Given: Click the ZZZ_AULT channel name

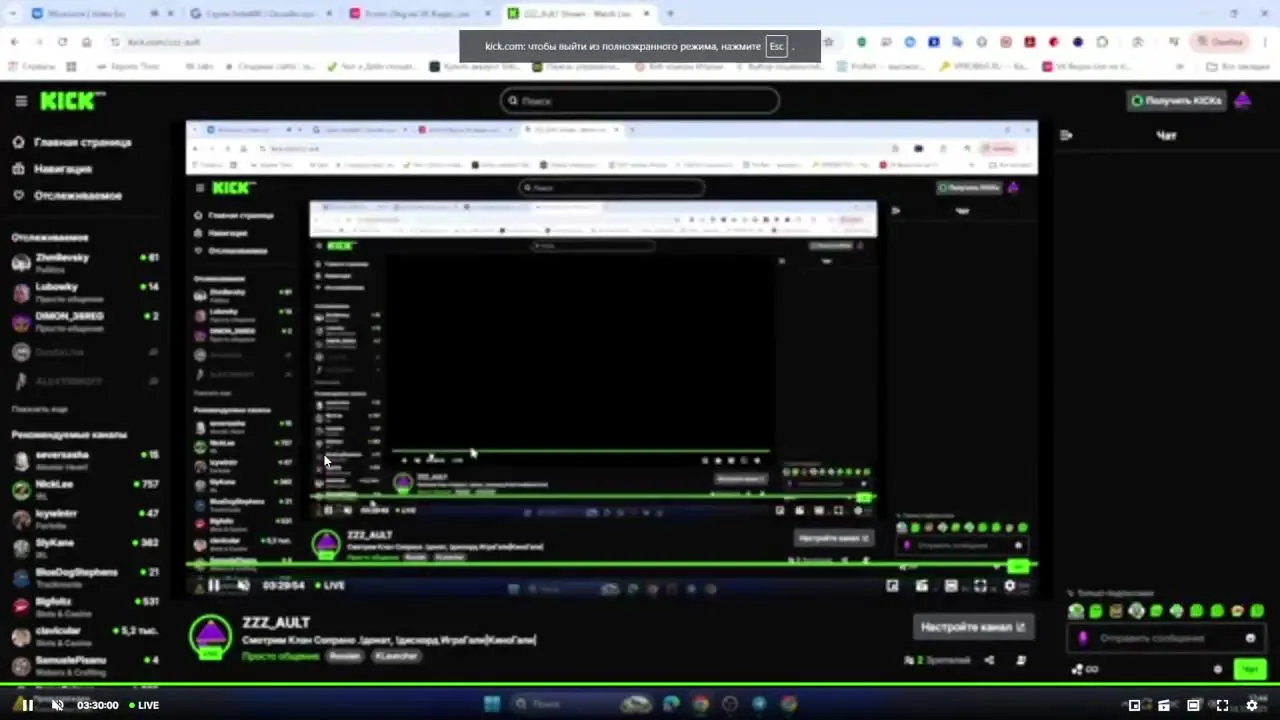Looking at the screenshot, I should (276, 622).
